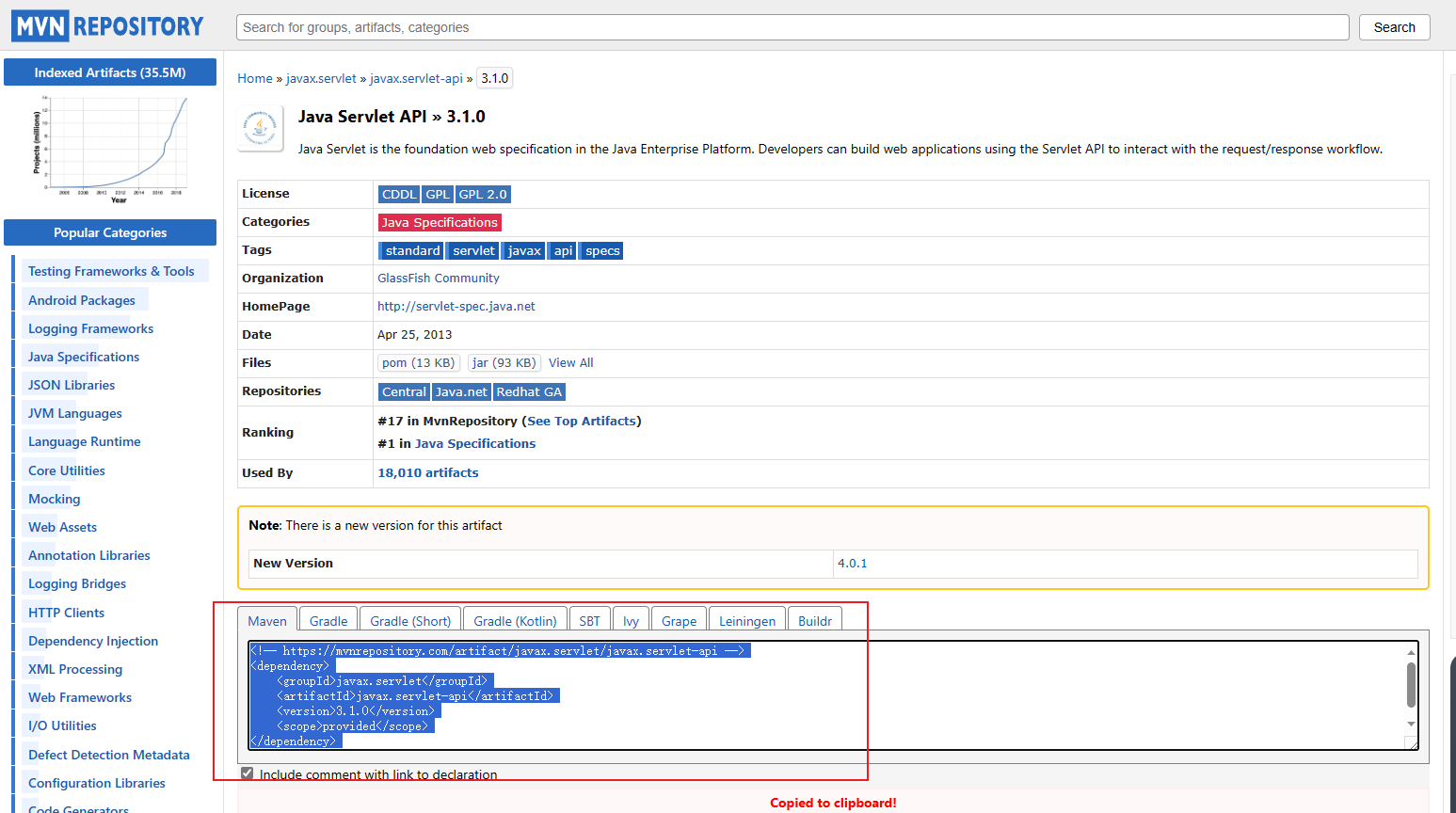Switch to the Grape tab
This screenshot has width=1456, height=813.
pos(679,620)
